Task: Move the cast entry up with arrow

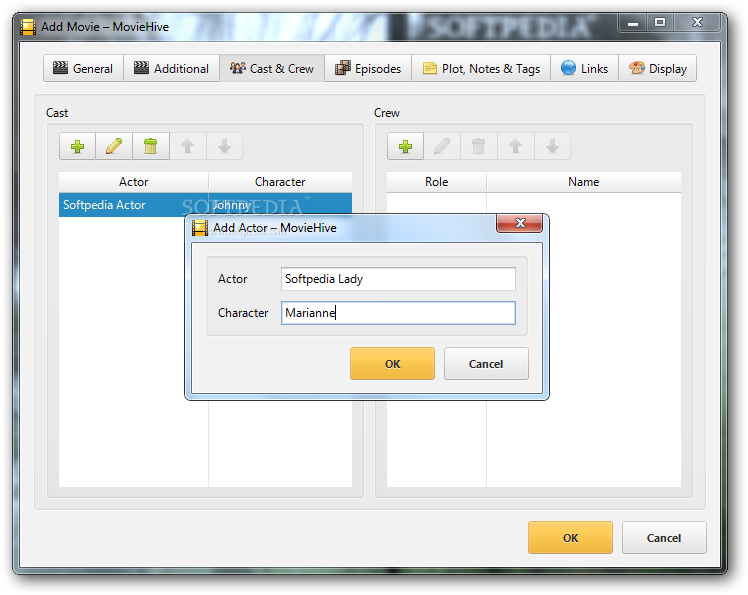Action: [x=187, y=146]
